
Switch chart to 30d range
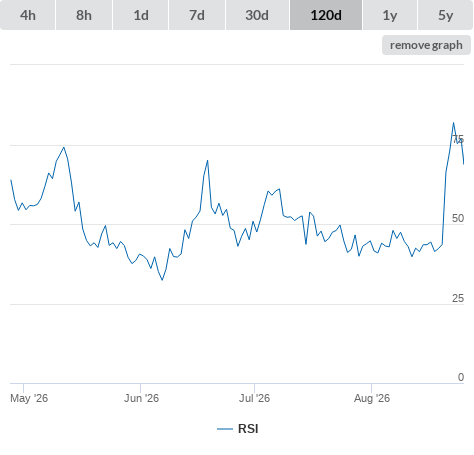257,15
